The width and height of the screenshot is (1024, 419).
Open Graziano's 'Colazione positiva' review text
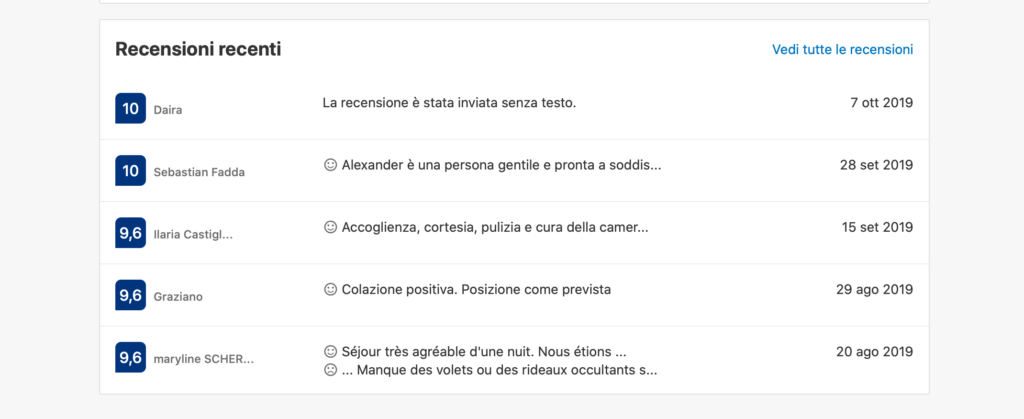tap(476, 289)
